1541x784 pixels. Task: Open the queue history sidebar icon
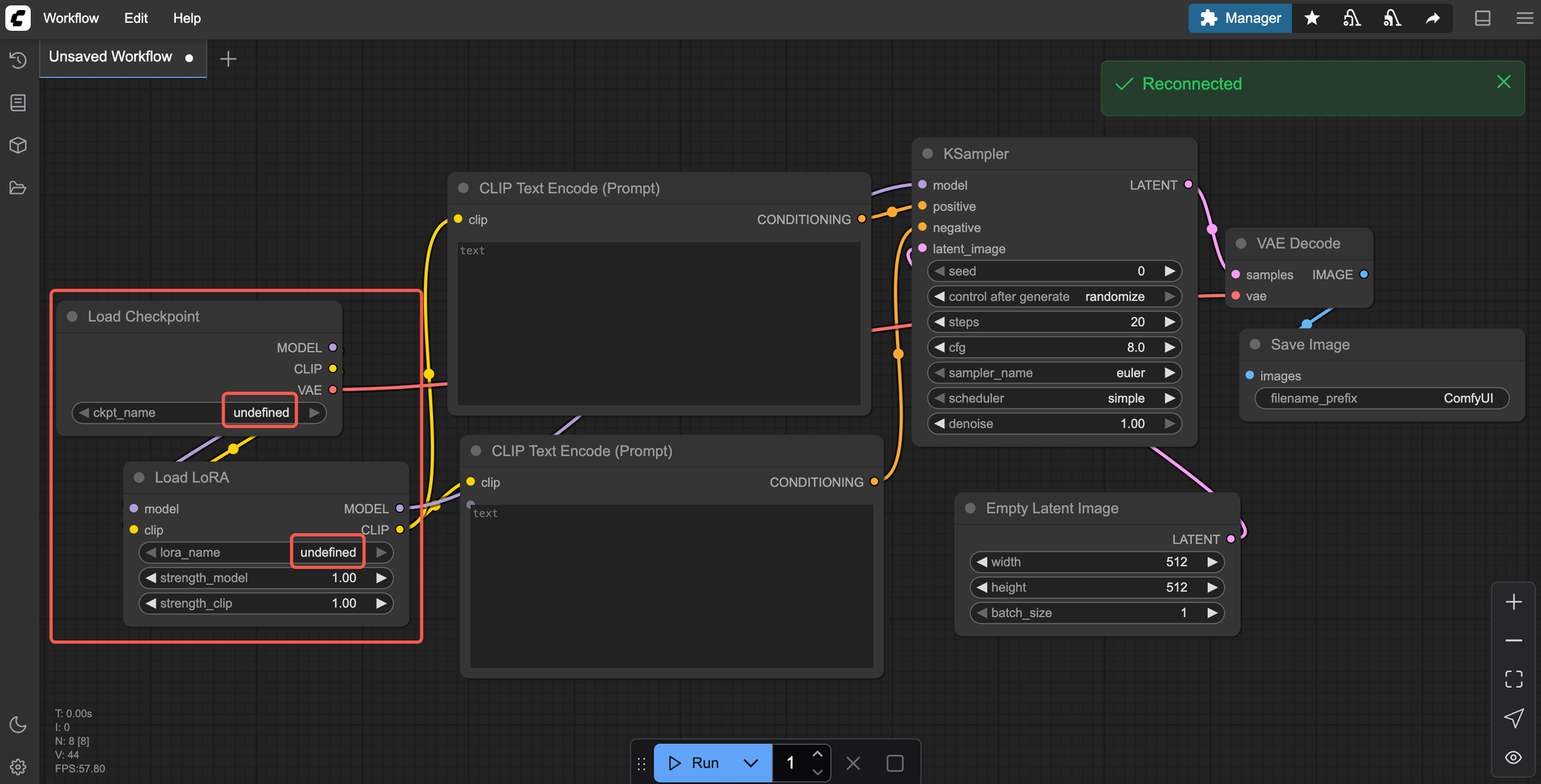[18, 60]
